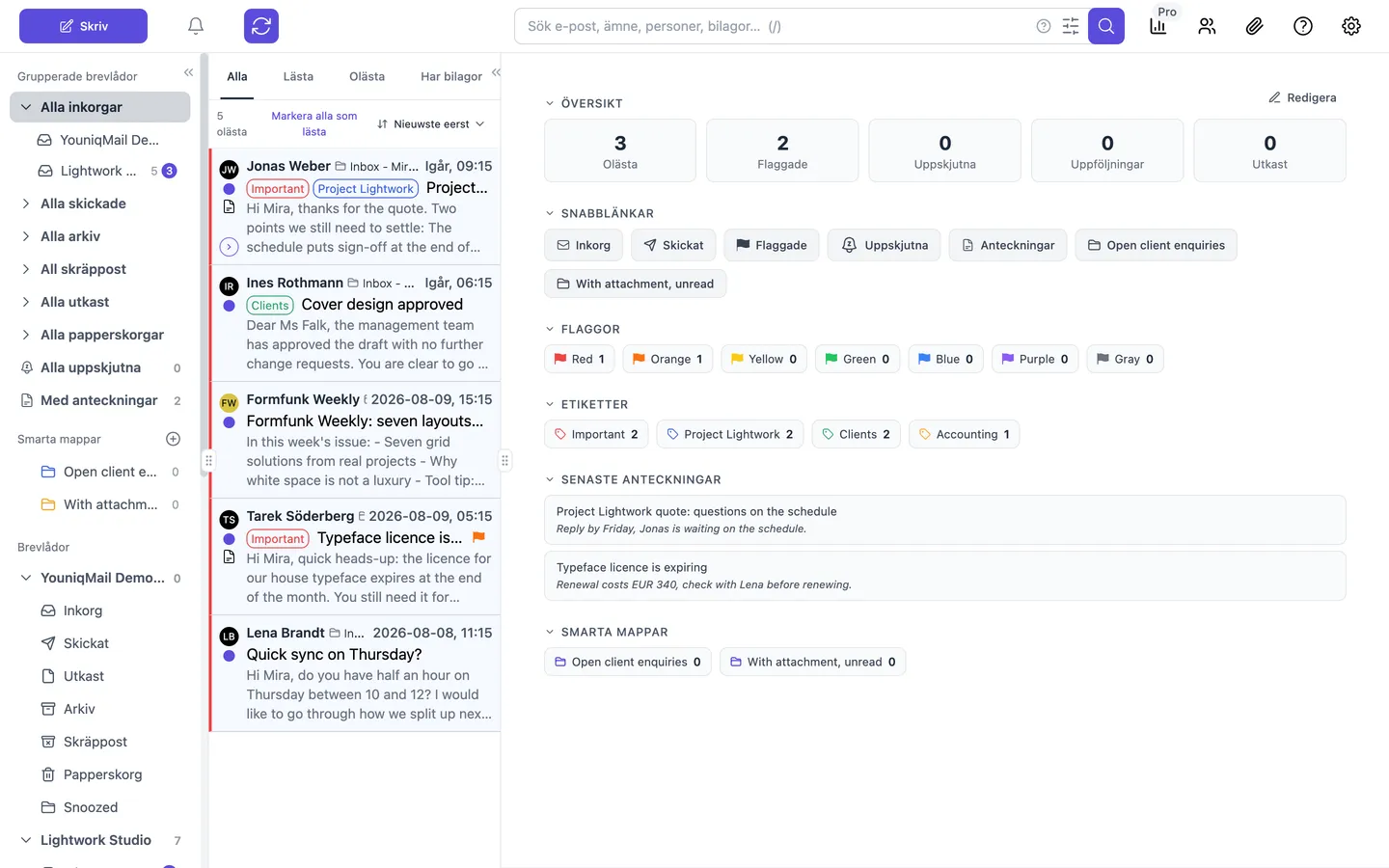Collapse the message list panel
This screenshot has width=1389, height=868.
pos(496,72)
